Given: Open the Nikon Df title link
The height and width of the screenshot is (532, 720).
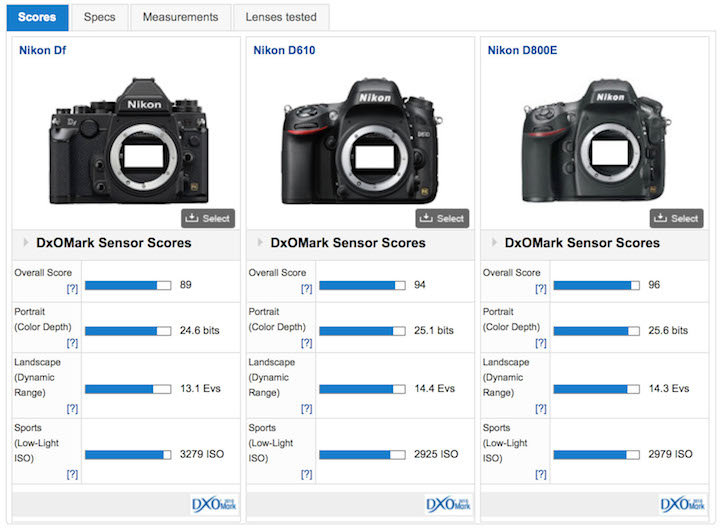Looking at the screenshot, I should click(x=42, y=50).
